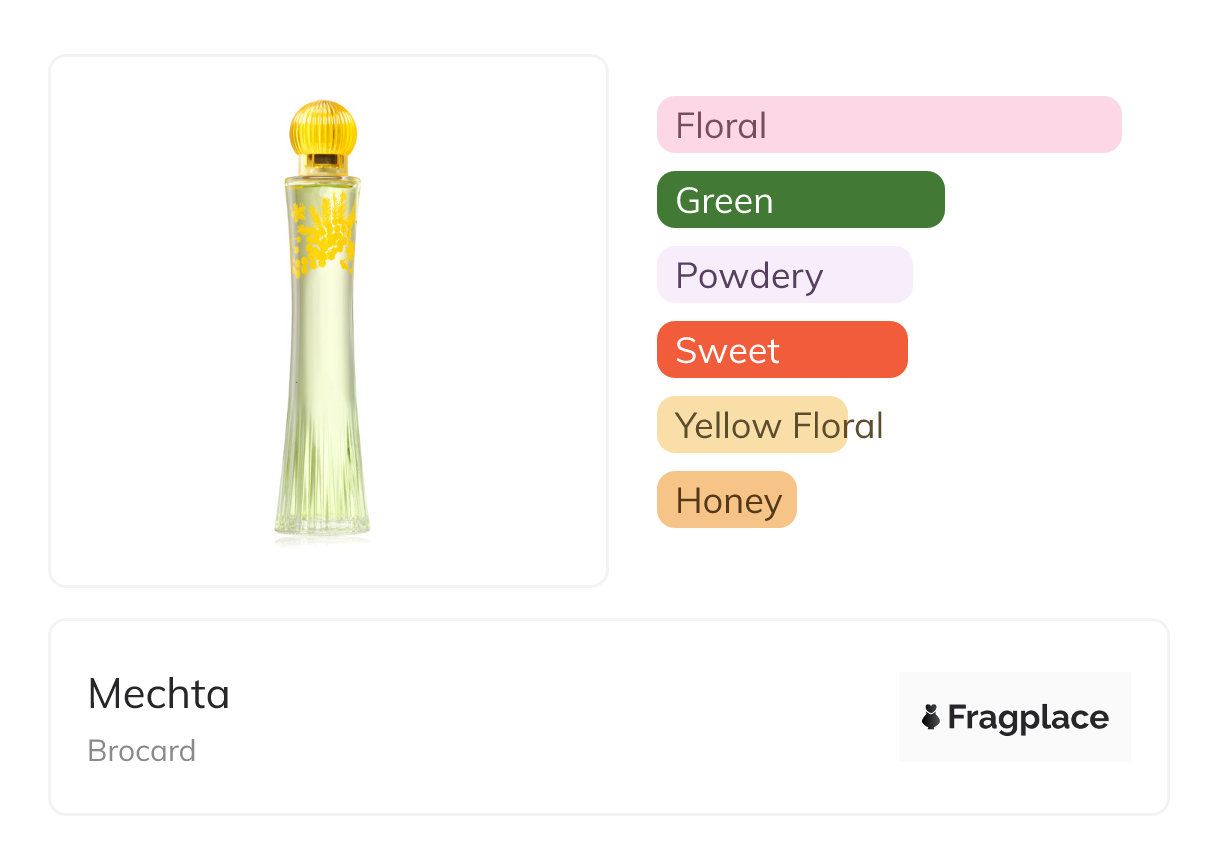Click the golden ribbed bottle cap

tap(323, 127)
